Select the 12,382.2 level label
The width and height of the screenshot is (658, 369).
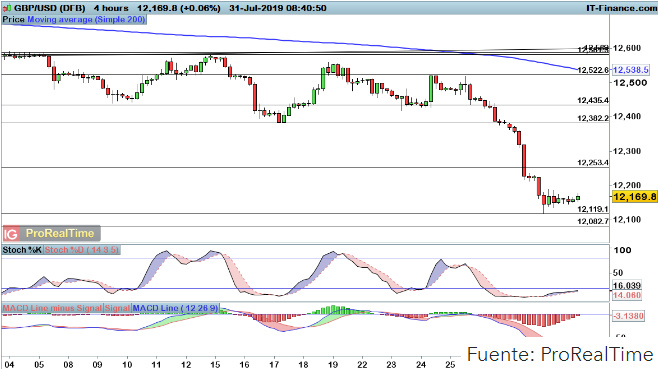tap(593, 118)
